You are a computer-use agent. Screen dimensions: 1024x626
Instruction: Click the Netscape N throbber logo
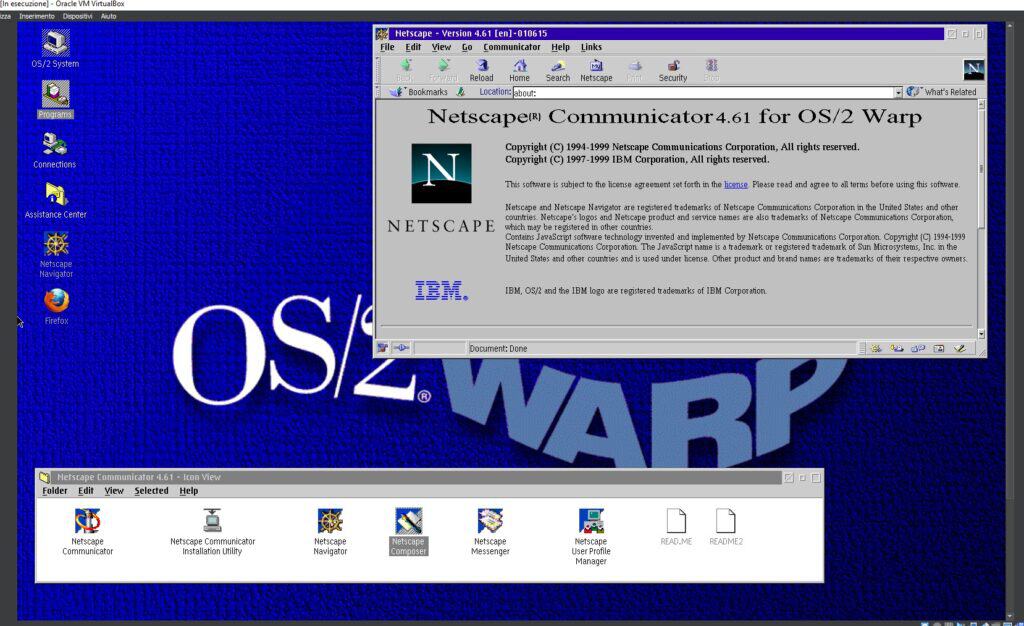click(973, 69)
